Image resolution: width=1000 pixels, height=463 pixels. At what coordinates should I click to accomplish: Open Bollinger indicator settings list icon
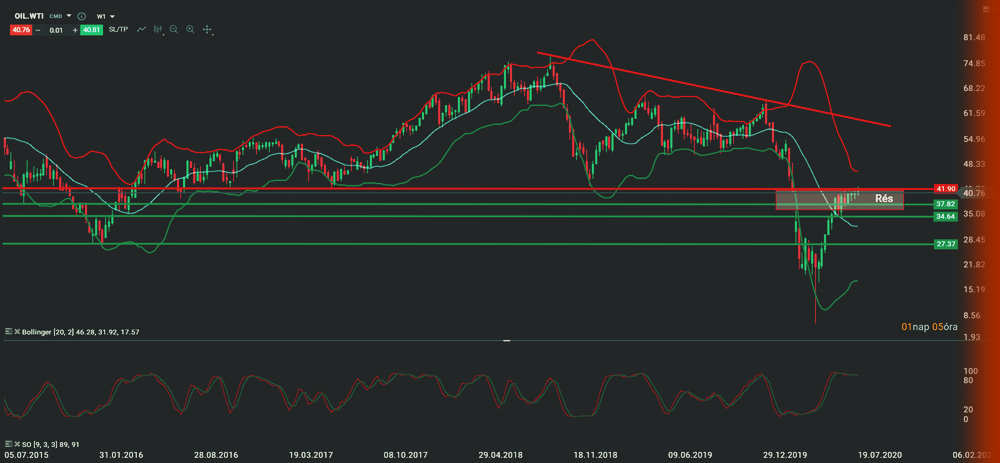click(x=8, y=330)
